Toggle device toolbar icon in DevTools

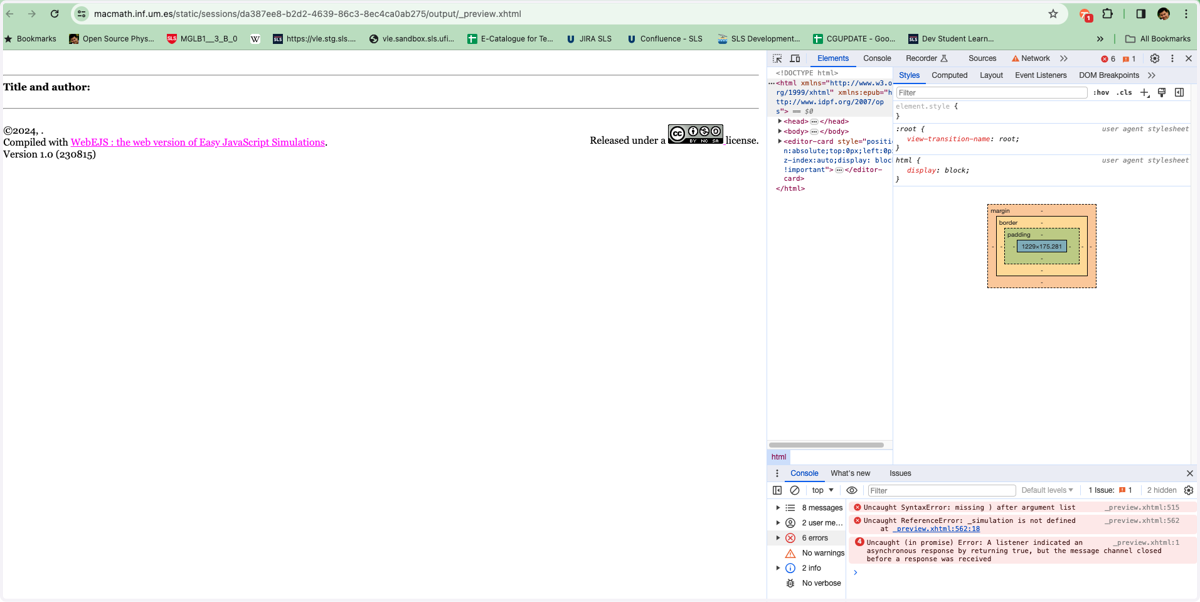795,59
